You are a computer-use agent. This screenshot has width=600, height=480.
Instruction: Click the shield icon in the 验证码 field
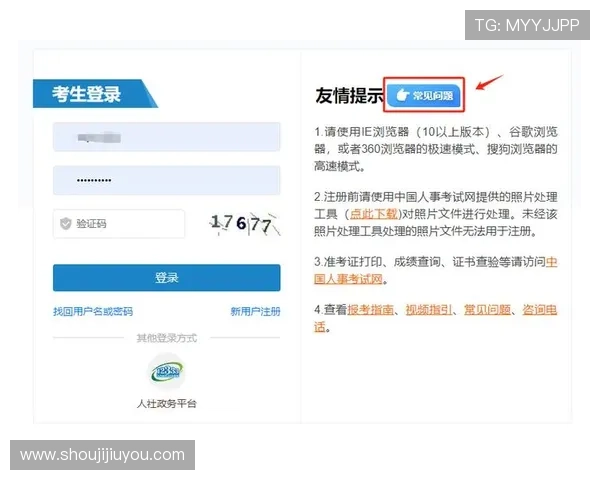pos(66,224)
